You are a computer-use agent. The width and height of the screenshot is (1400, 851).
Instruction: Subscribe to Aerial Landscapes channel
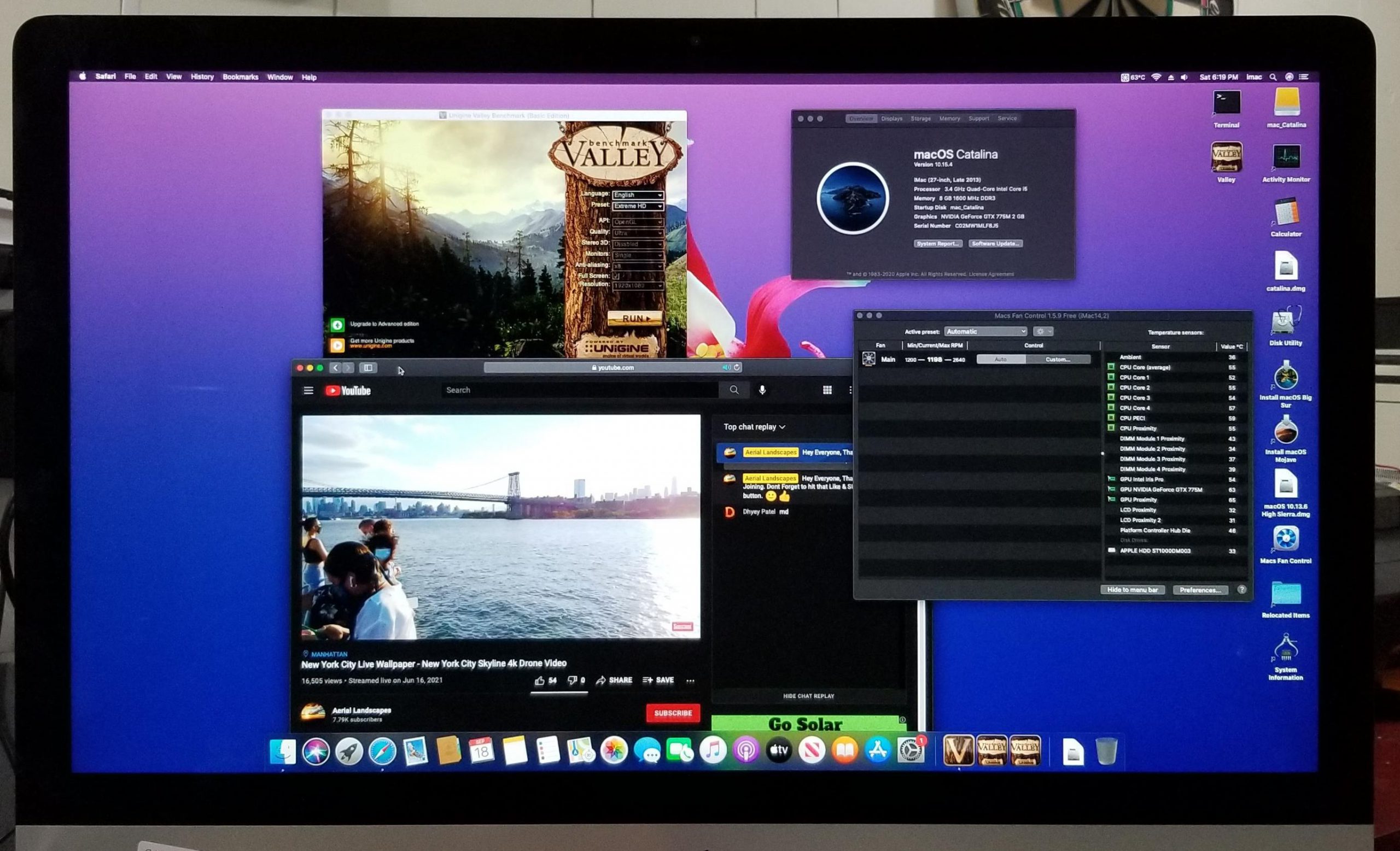point(673,713)
